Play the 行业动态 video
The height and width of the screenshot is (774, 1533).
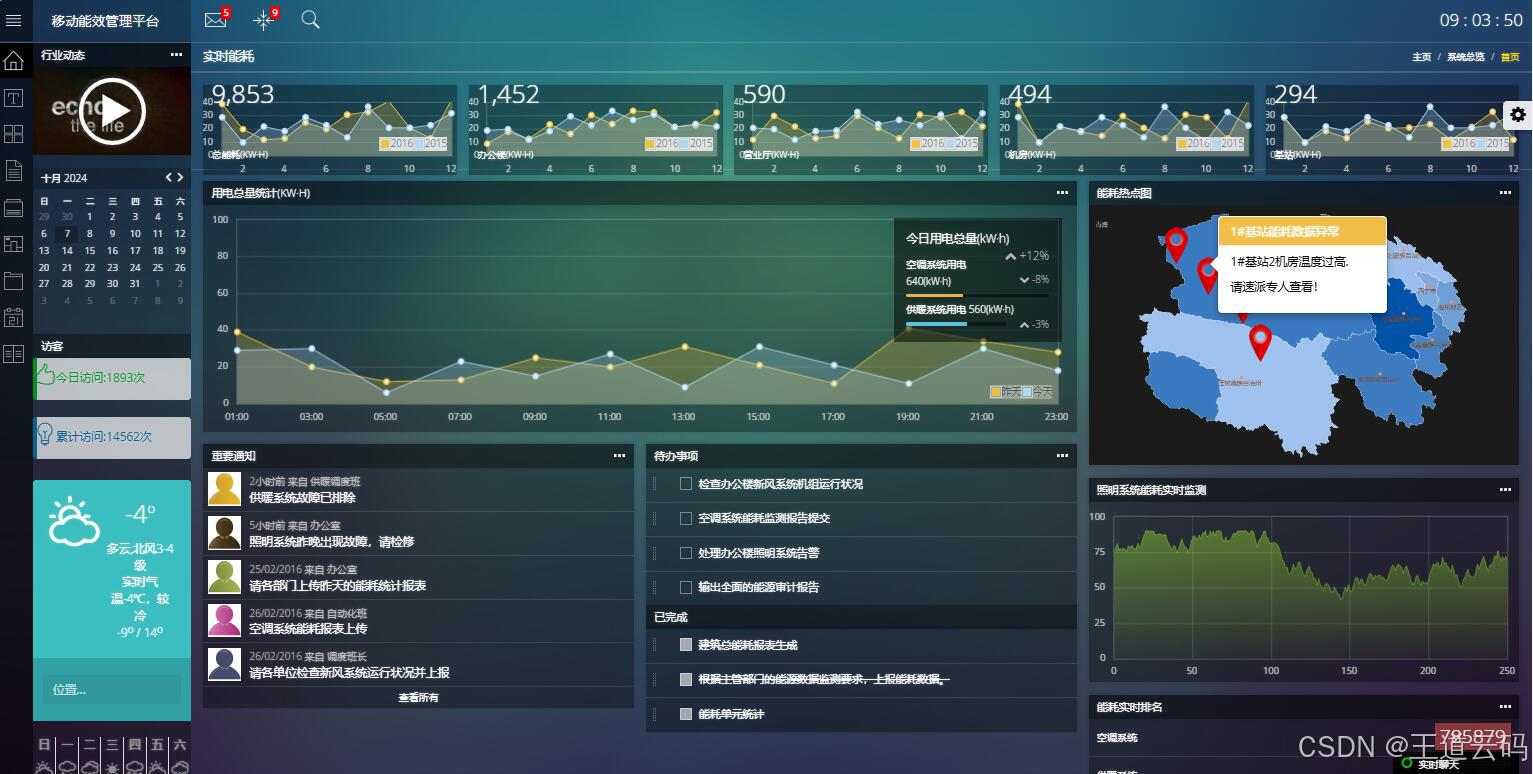[112, 111]
